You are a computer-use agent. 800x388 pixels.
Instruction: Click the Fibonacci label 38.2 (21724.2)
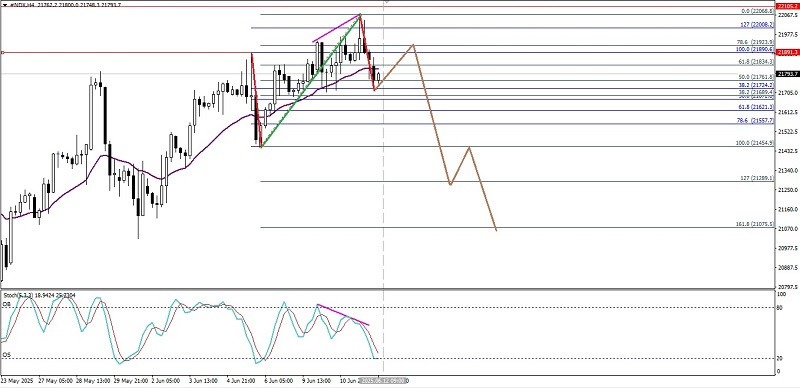[756, 85]
